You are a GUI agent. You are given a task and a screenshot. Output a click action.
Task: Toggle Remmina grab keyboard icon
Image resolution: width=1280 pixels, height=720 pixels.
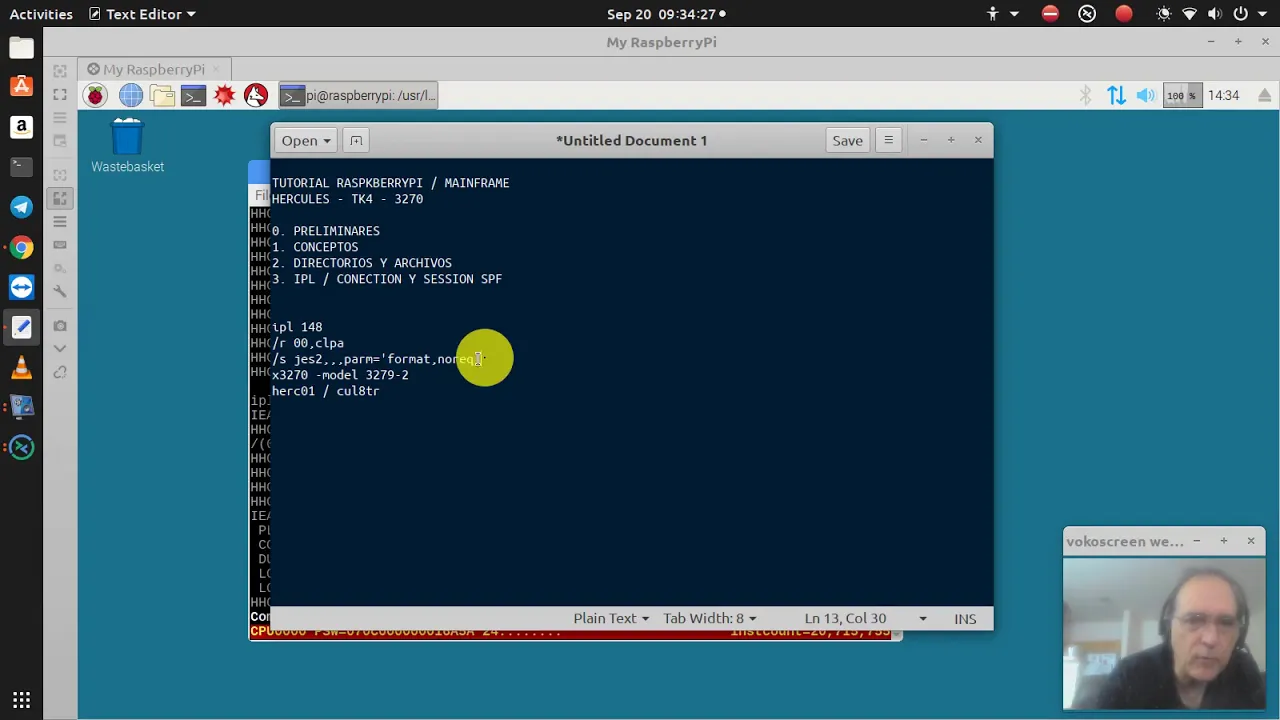coord(60,245)
